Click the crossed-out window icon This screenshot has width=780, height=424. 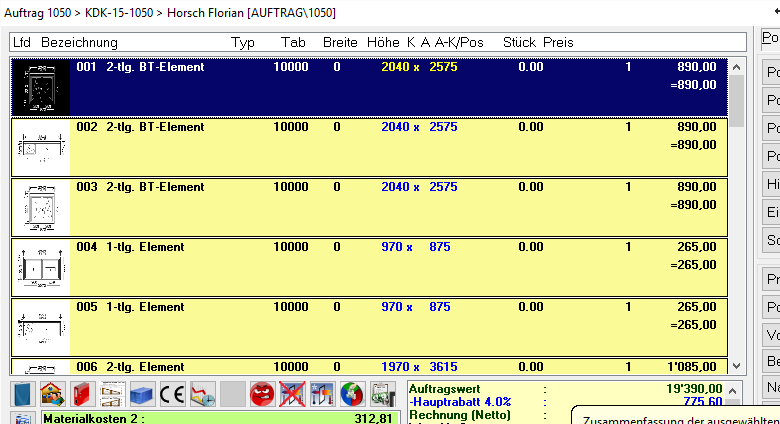[293, 394]
